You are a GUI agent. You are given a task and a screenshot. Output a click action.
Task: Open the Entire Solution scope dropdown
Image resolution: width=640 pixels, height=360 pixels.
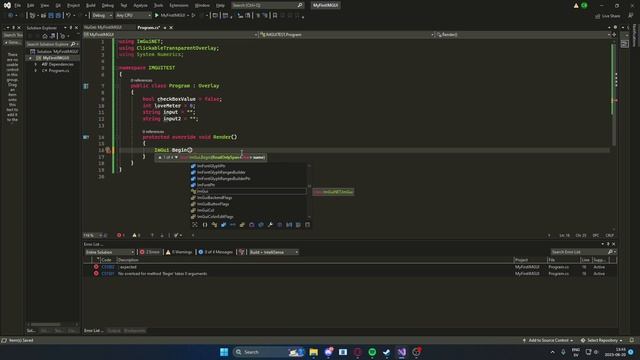click(109, 252)
